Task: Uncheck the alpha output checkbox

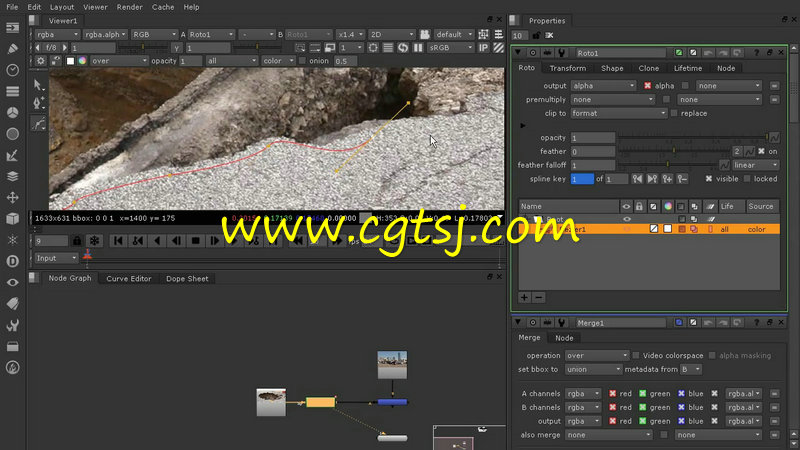Action: (647, 86)
